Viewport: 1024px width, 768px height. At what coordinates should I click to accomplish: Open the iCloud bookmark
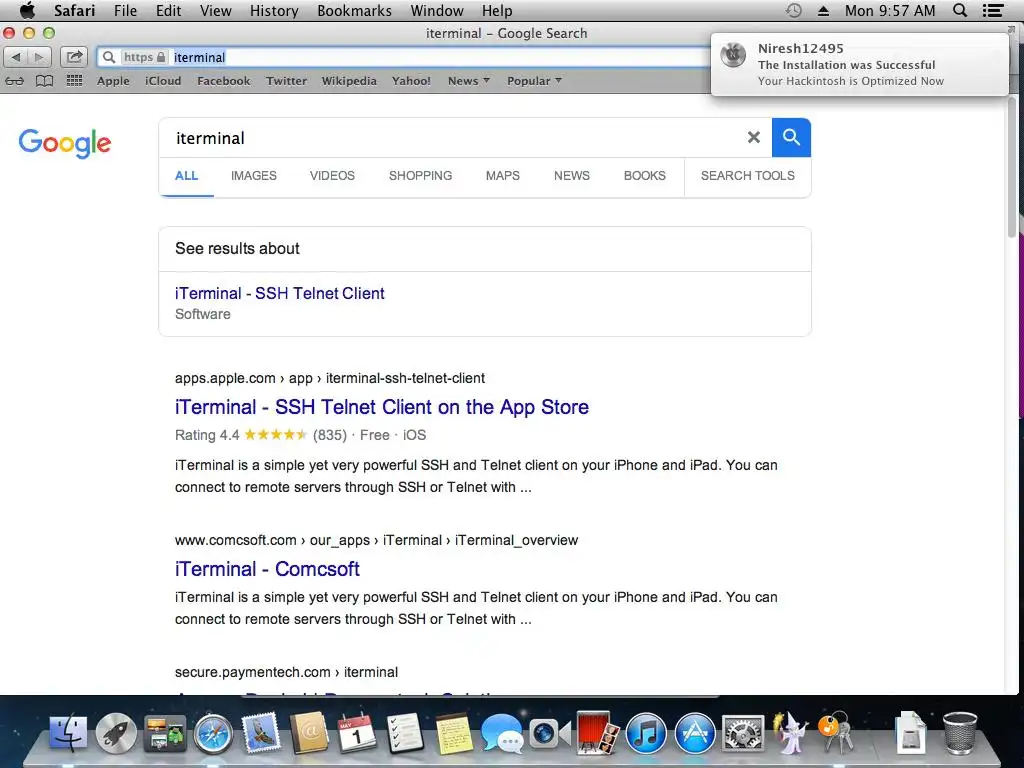point(163,81)
